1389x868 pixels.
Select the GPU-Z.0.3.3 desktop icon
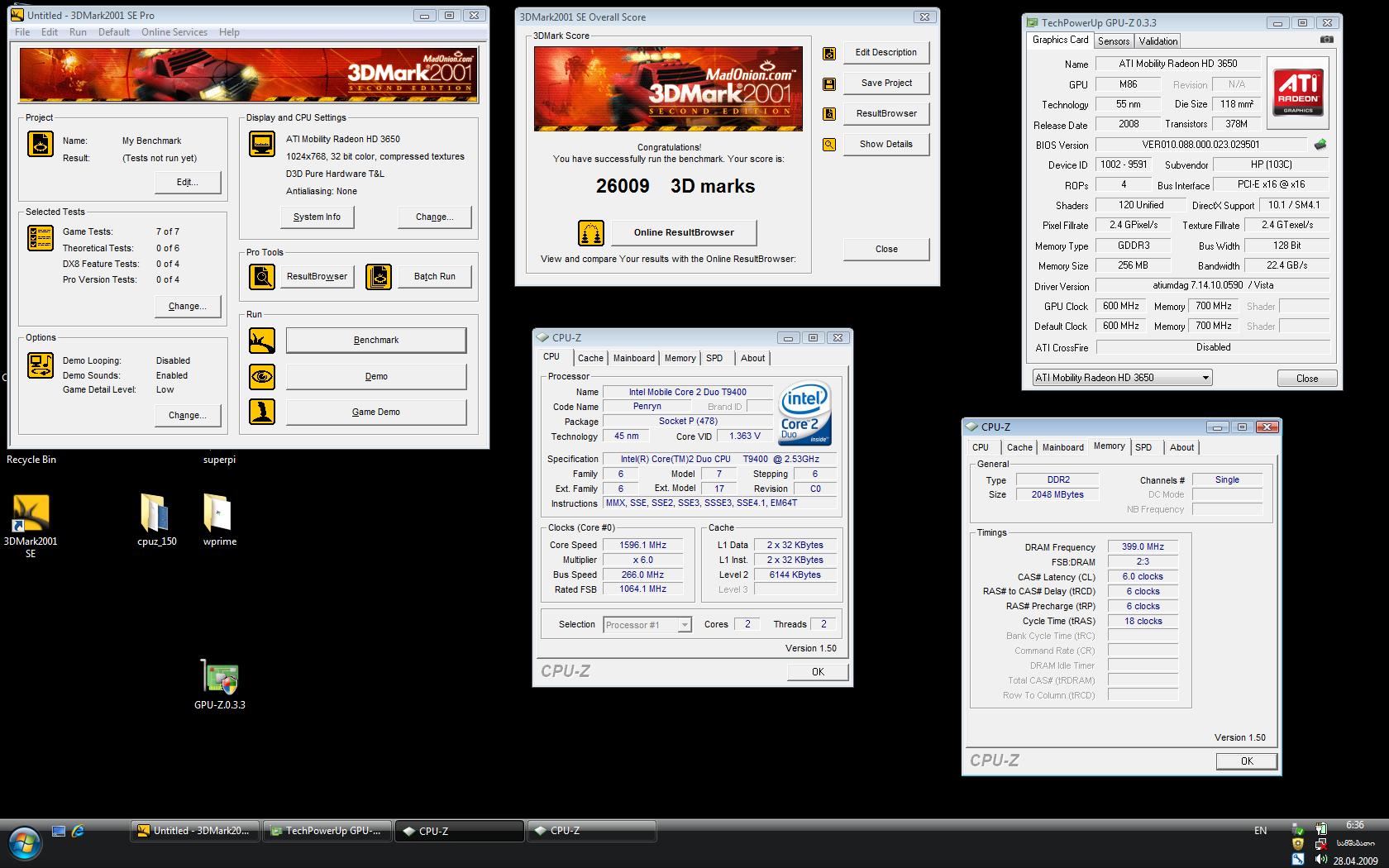pyautogui.click(x=219, y=684)
